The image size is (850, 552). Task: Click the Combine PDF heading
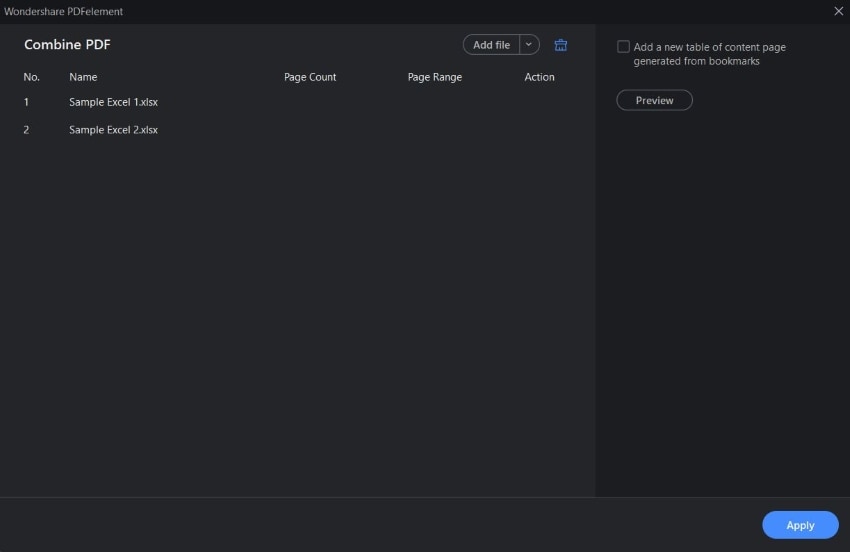point(67,45)
